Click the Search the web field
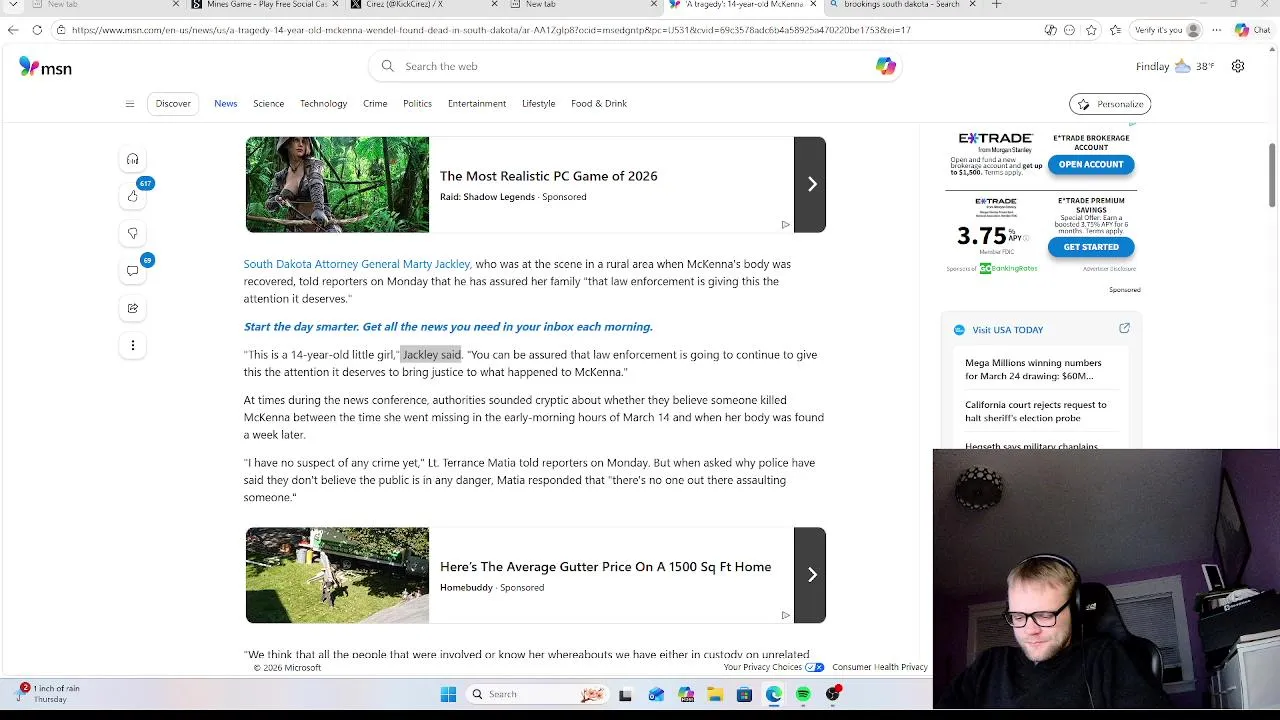1280x720 pixels. [635, 66]
